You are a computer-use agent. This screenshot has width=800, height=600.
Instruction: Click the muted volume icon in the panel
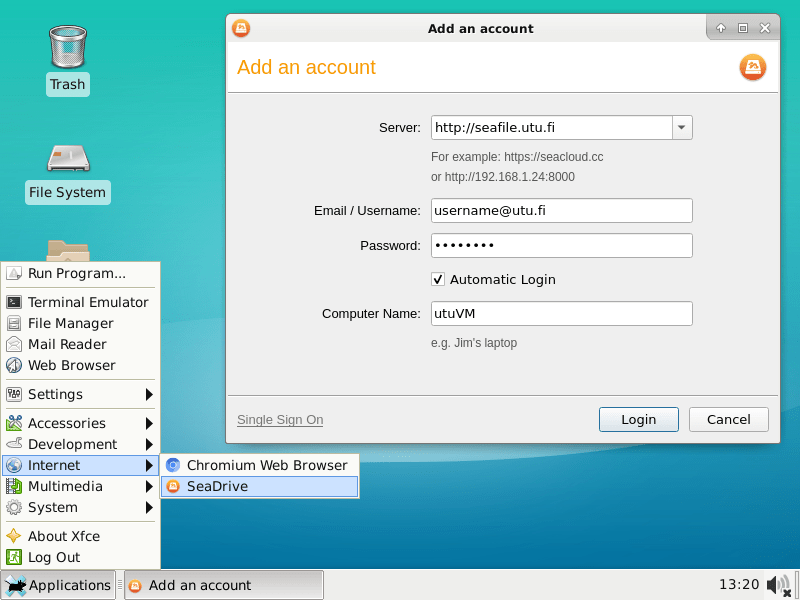(779, 585)
